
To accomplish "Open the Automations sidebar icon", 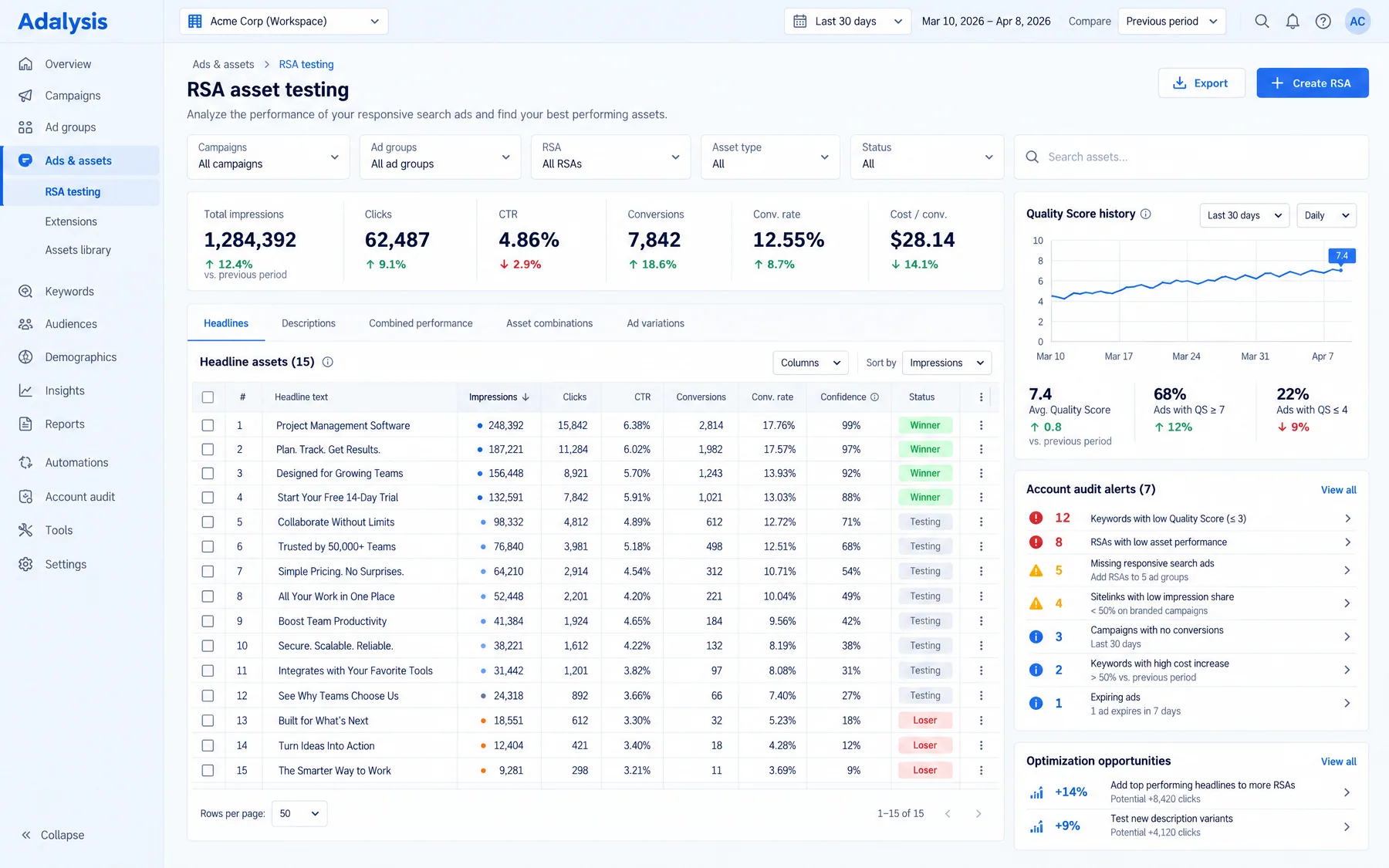I will [x=25, y=463].
